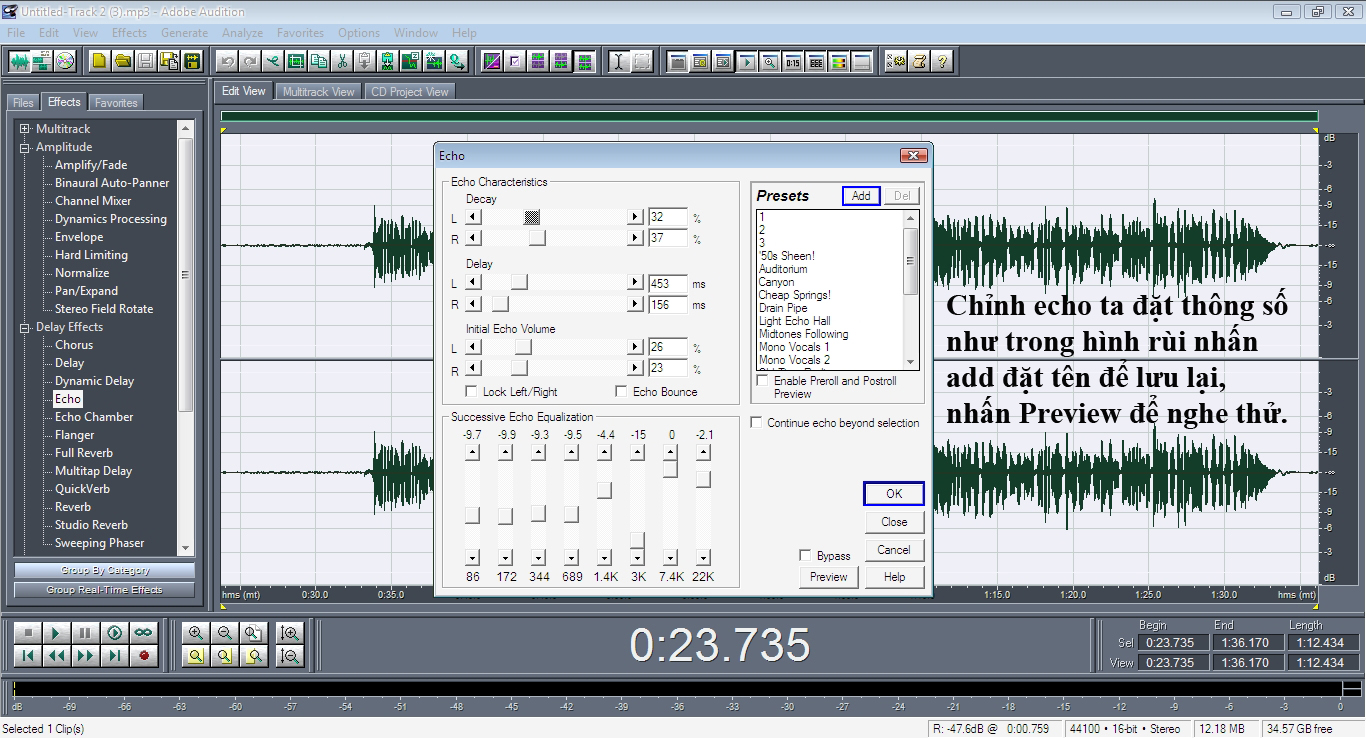Image resolution: width=1366 pixels, height=738 pixels.
Task: Select the I-beam time selection tool
Action: (618, 61)
